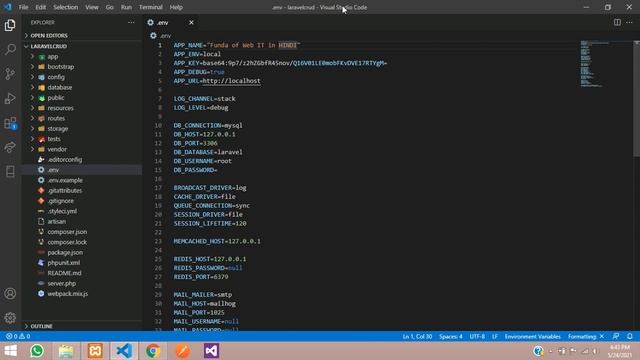This screenshot has width=640, height=360.
Task: Click Ln 1, Col 30 cursor position
Action: pyautogui.click(x=417, y=336)
